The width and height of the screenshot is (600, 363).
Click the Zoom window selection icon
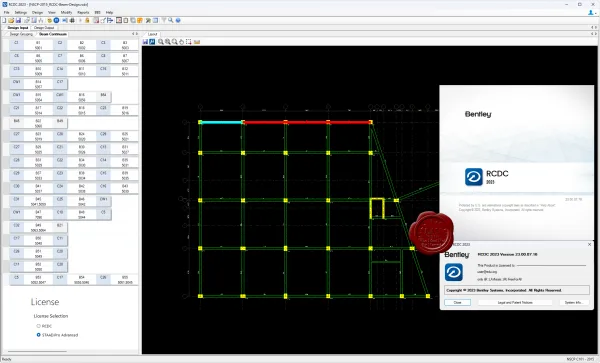[x=189, y=42]
